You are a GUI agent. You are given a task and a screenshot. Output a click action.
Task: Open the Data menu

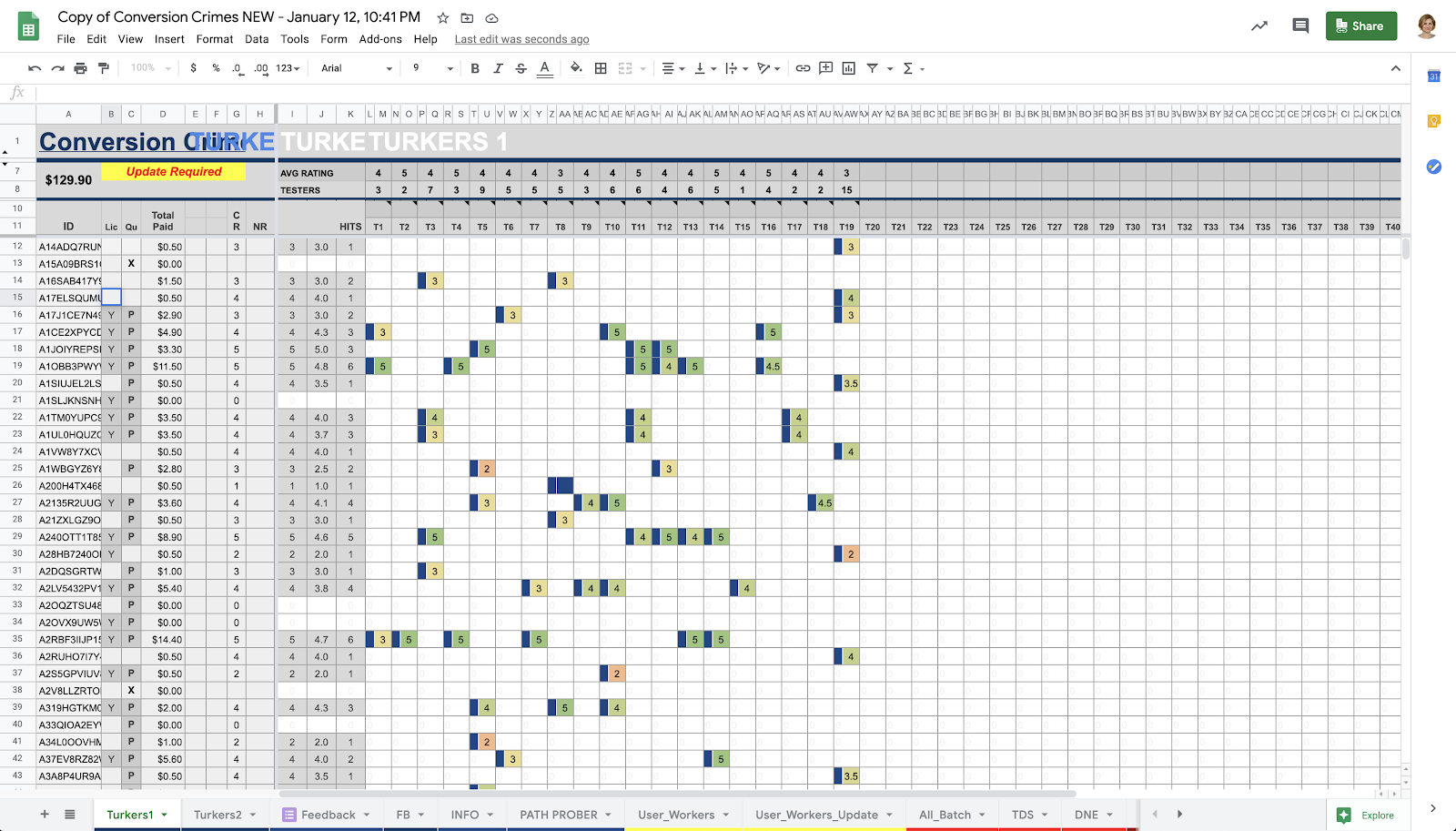(x=257, y=39)
